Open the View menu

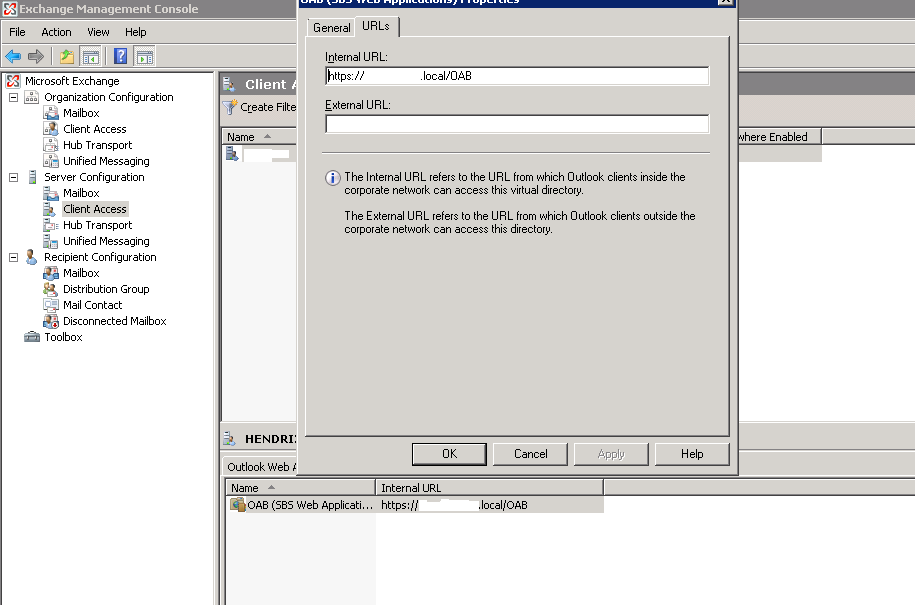coord(98,32)
